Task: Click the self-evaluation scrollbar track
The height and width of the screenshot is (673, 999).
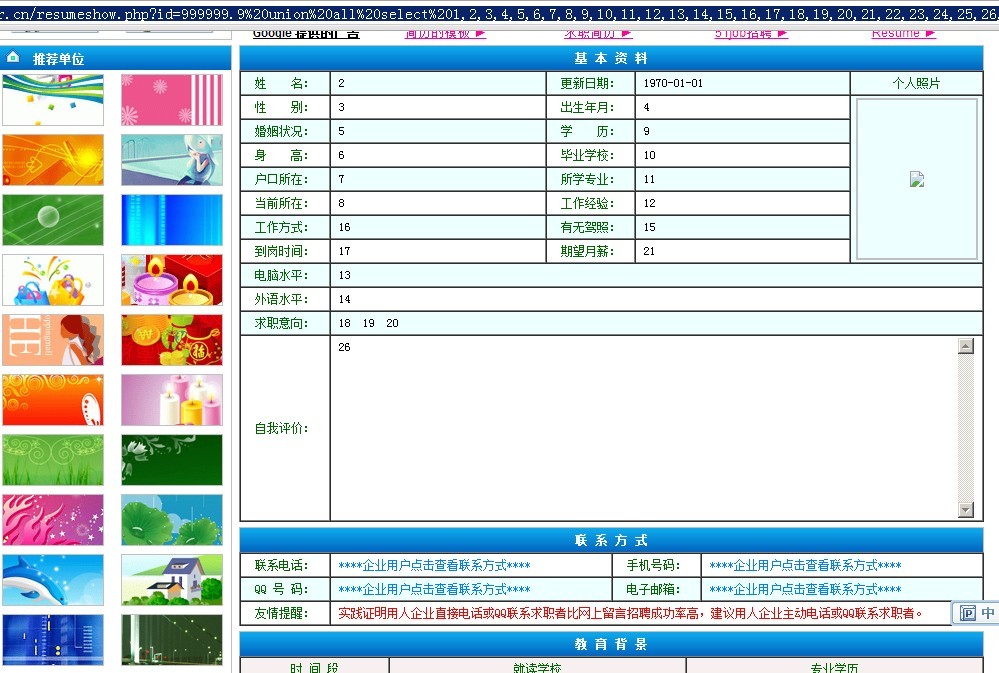Action: [966, 428]
